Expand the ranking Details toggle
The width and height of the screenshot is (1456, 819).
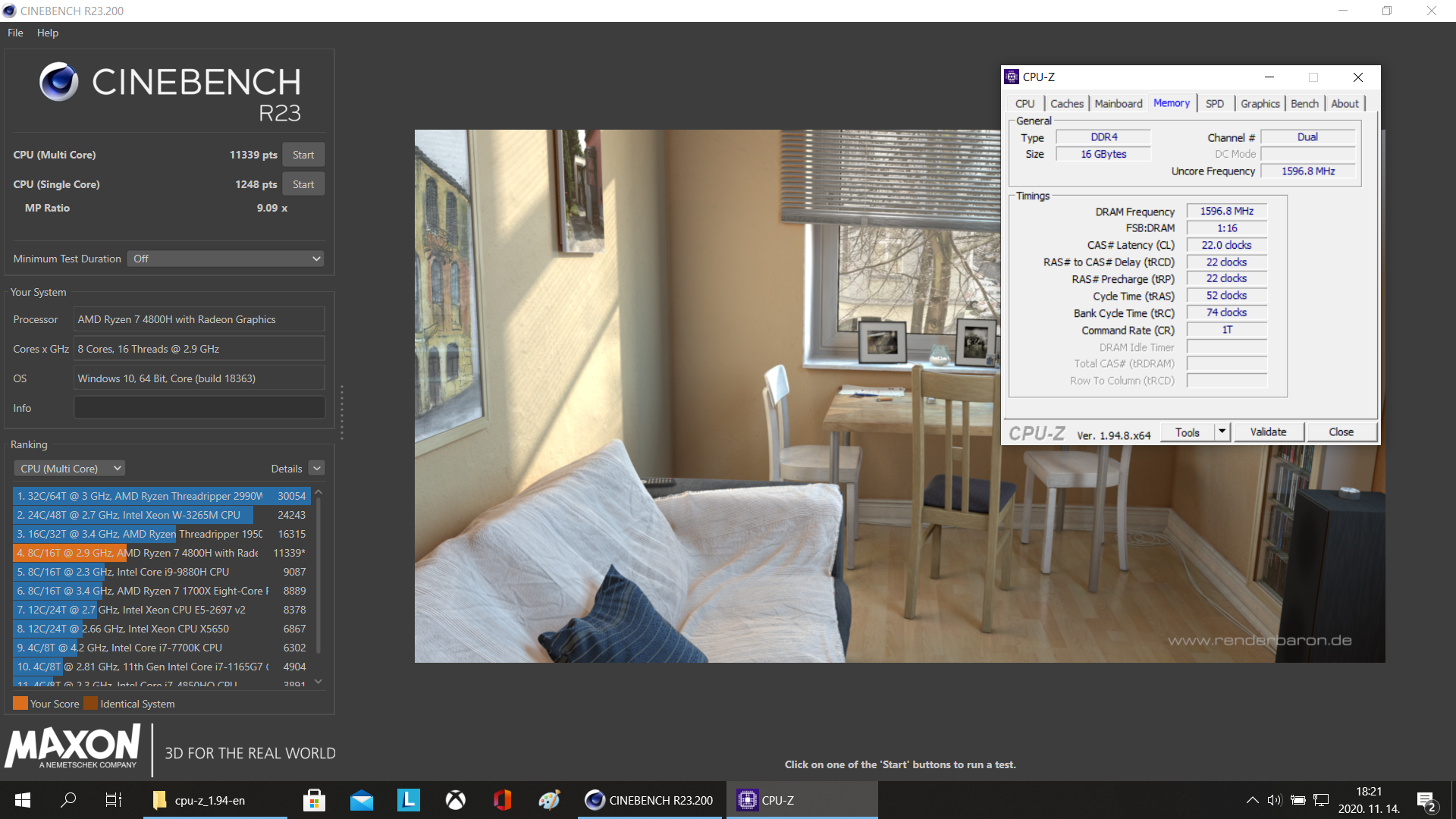[x=317, y=469]
